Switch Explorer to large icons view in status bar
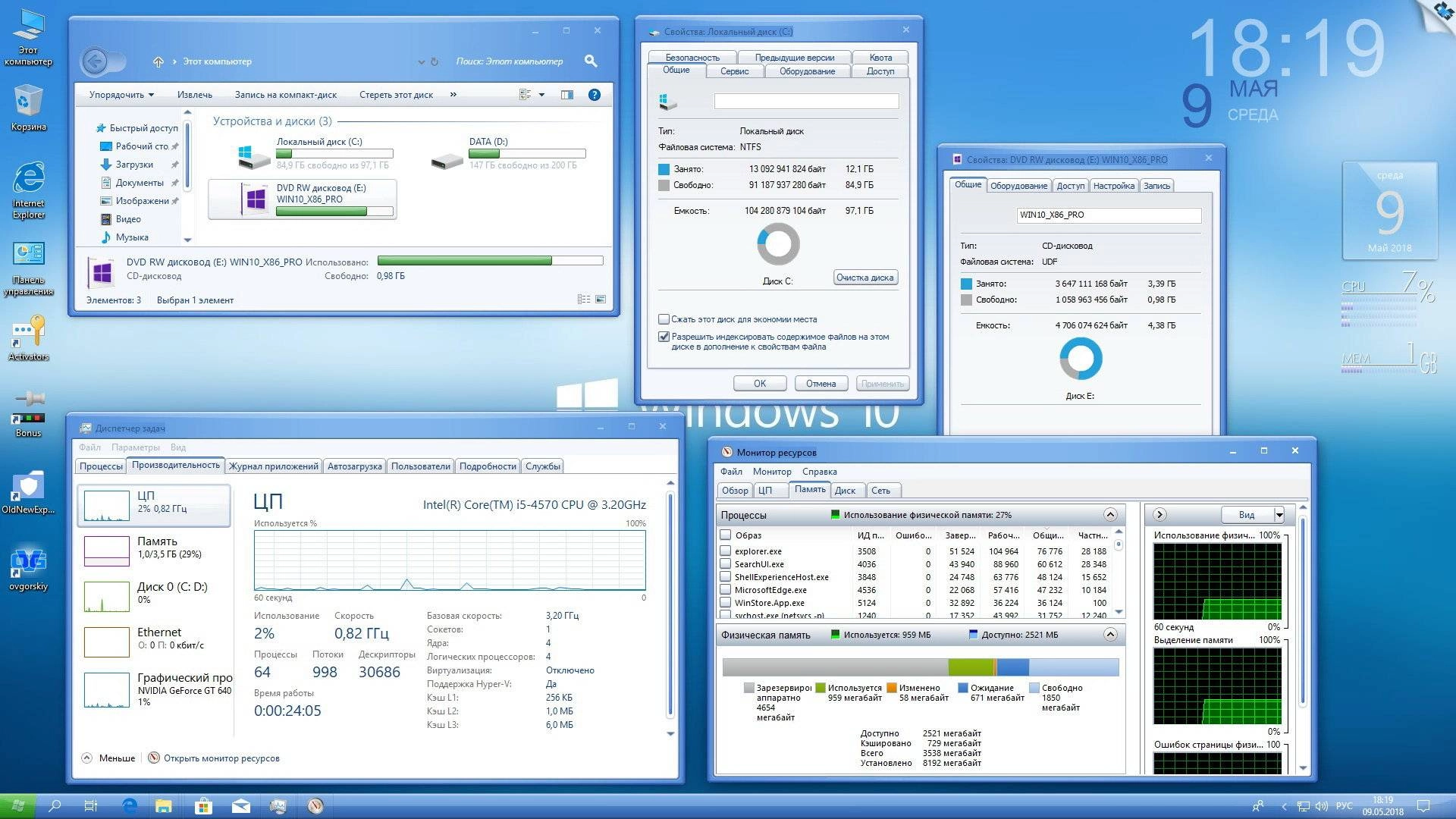This screenshot has width=1456, height=819. coord(601,300)
